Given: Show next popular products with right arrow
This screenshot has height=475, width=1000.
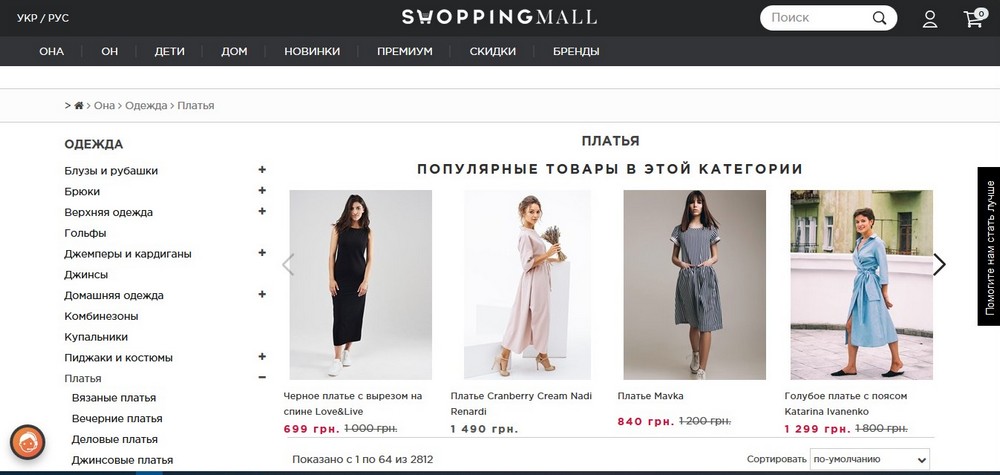Looking at the screenshot, I should click(939, 265).
